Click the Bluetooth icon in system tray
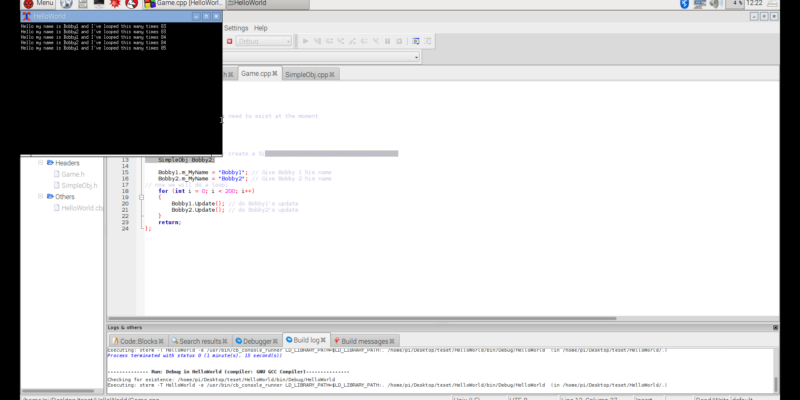Viewport: 800px width, 400px height. click(x=684, y=5)
